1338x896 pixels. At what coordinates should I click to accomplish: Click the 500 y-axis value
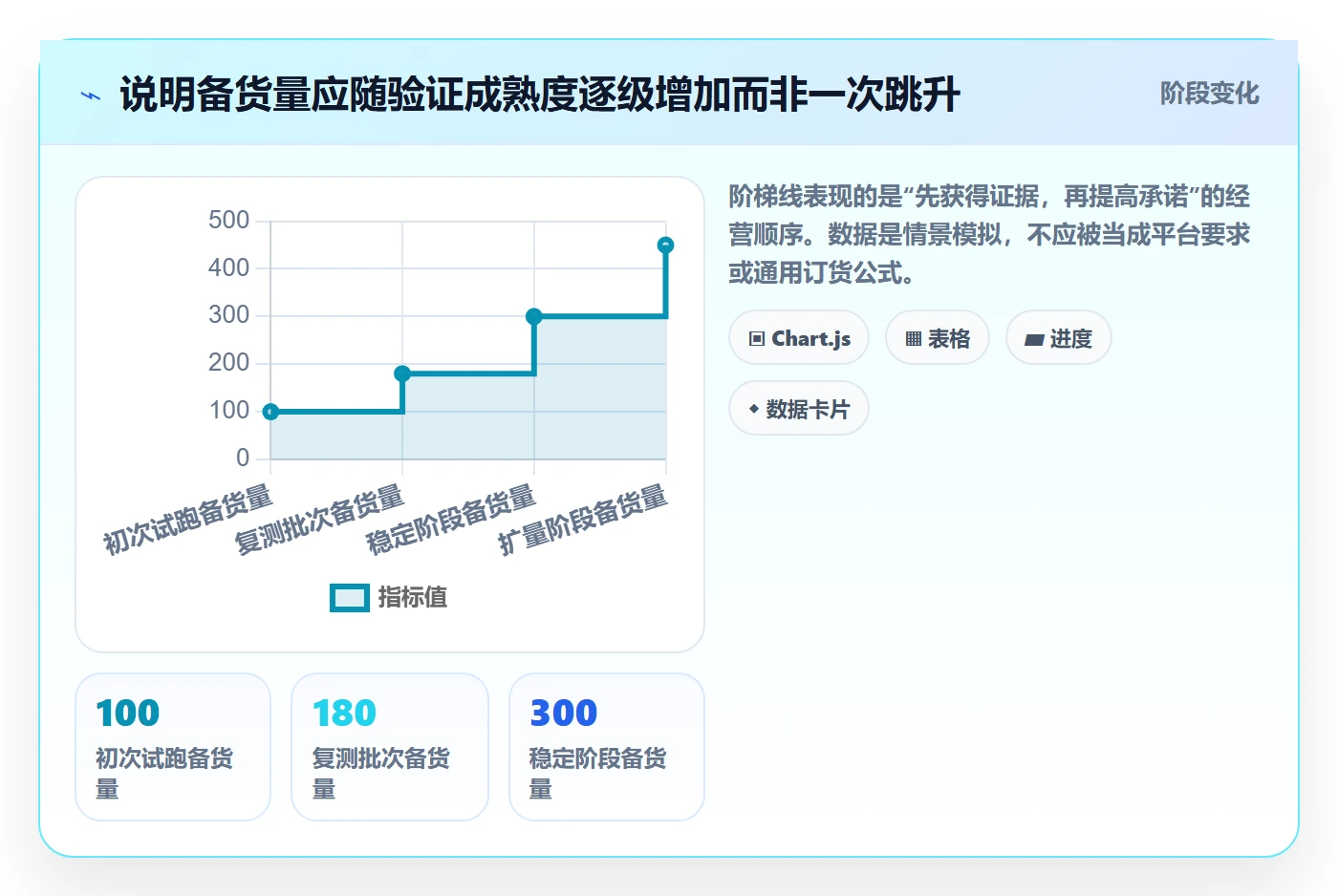pyautogui.click(x=229, y=221)
